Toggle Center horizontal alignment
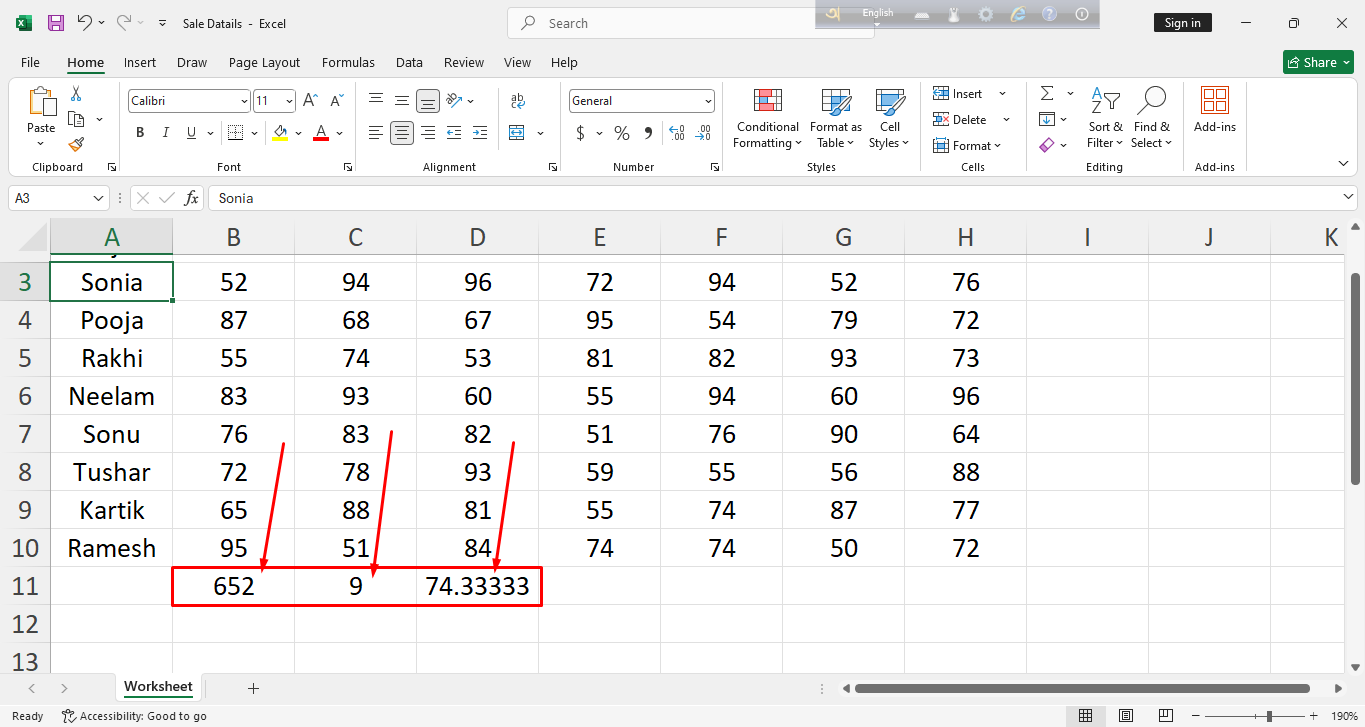The width and height of the screenshot is (1365, 727). (x=402, y=133)
